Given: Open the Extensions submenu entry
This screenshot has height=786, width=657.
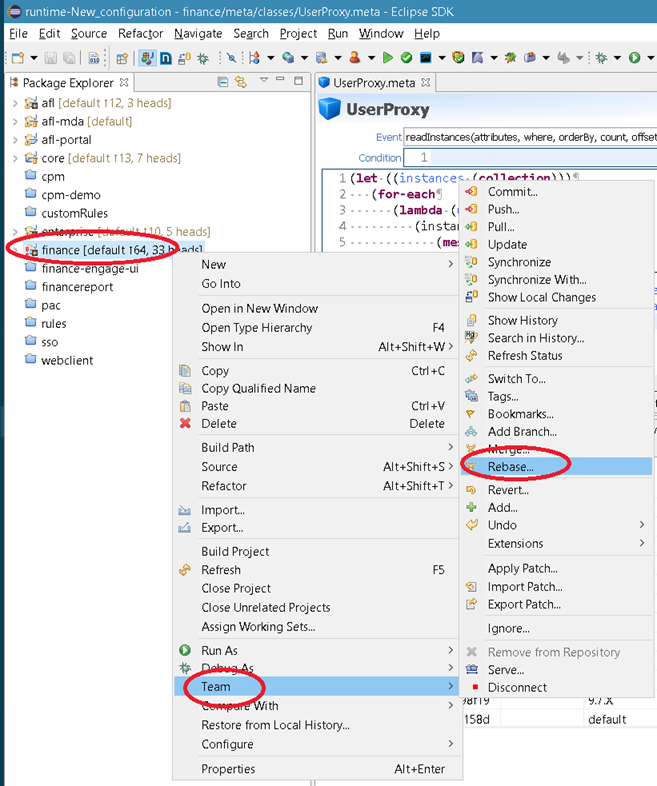Looking at the screenshot, I should [515, 543].
